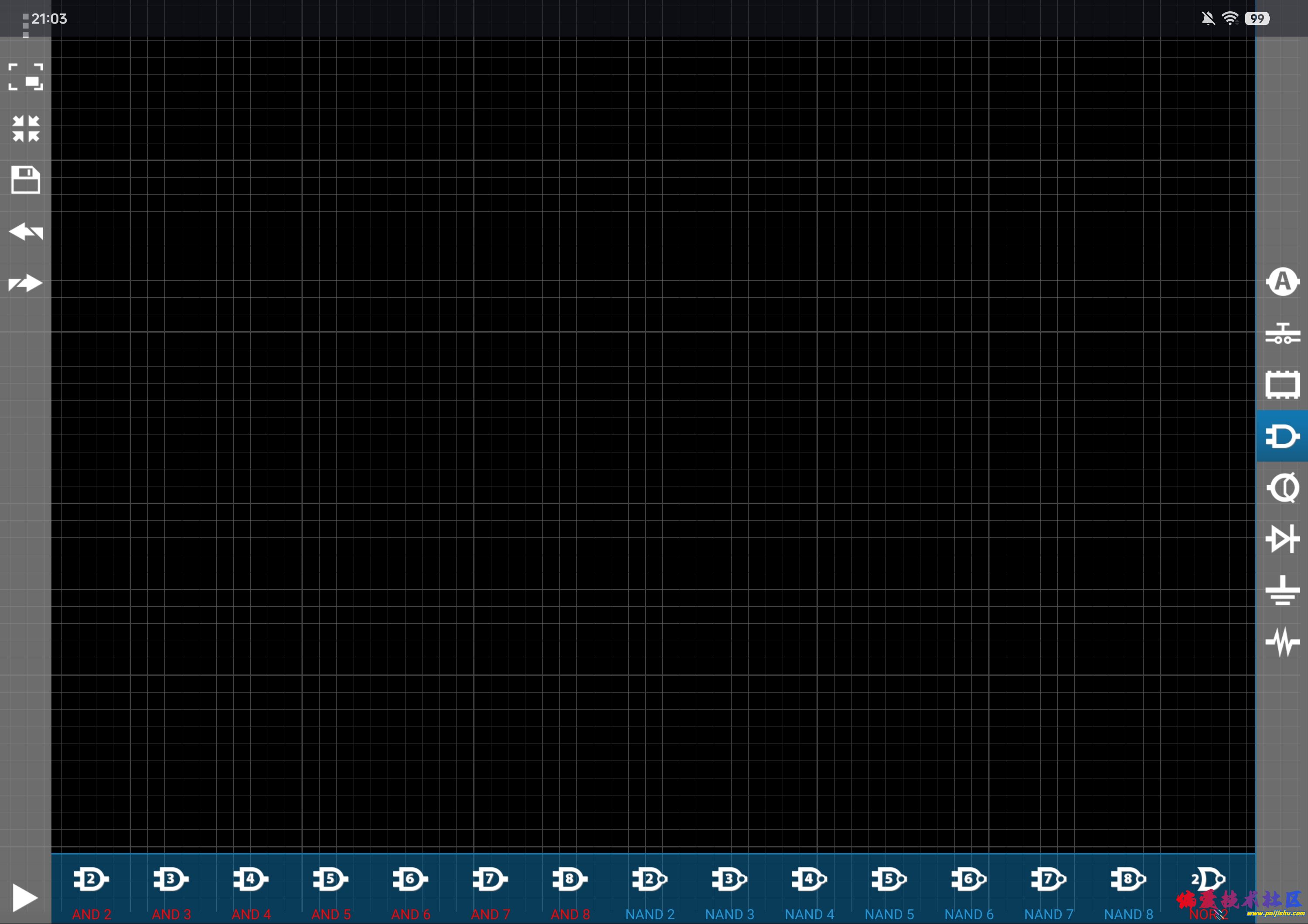Select the logic gates category tab
Viewport: 1308px width, 924px height.
click(x=1282, y=436)
